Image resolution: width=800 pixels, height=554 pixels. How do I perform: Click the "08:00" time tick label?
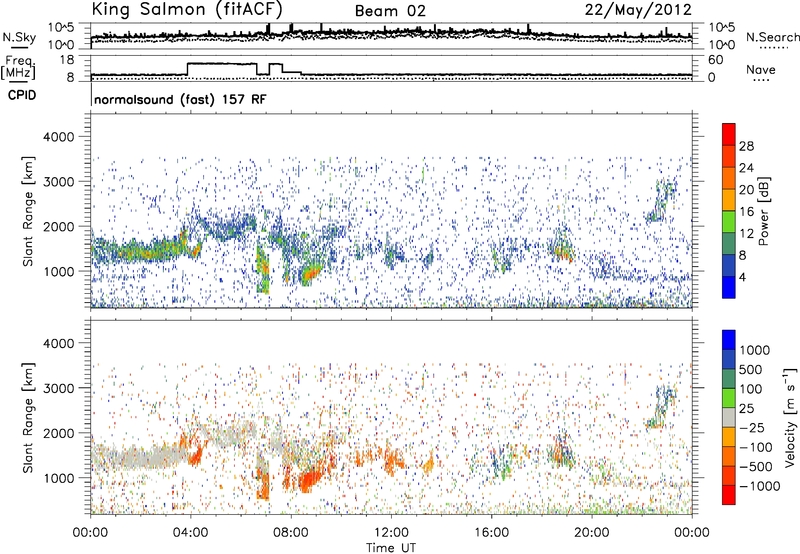point(291,533)
